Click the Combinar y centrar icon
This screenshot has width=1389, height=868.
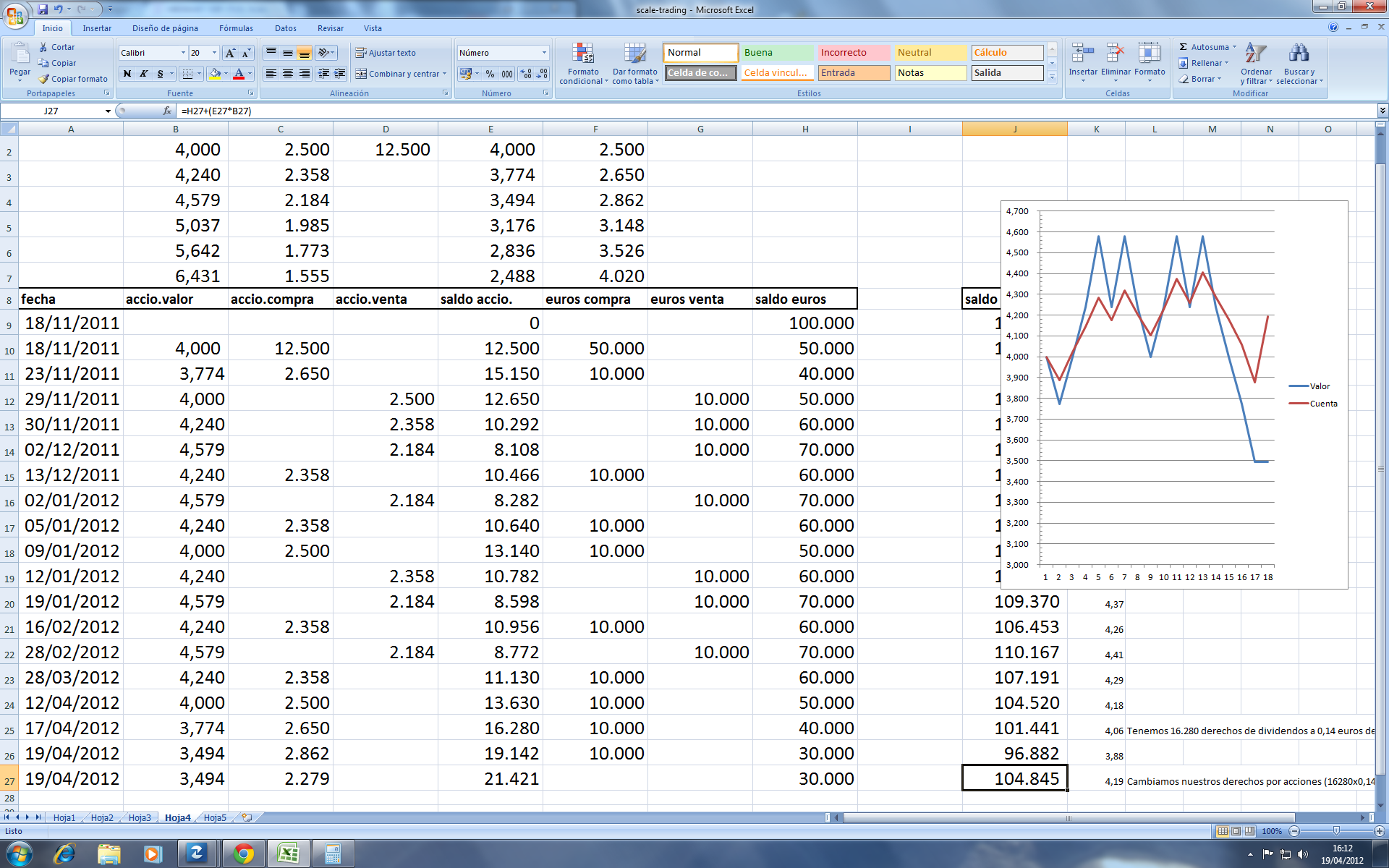pyautogui.click(x=361, y=74)
